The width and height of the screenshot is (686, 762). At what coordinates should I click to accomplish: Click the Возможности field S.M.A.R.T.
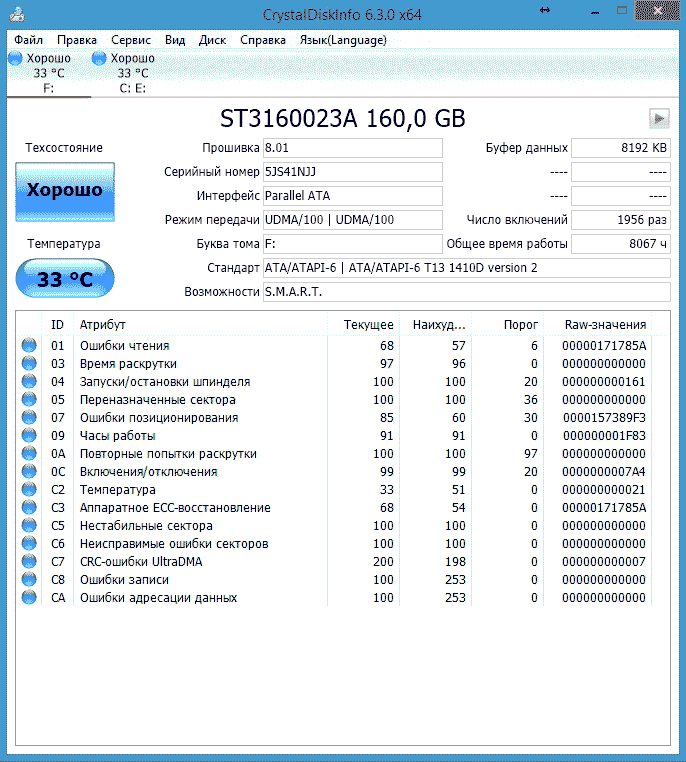(466, 292)
